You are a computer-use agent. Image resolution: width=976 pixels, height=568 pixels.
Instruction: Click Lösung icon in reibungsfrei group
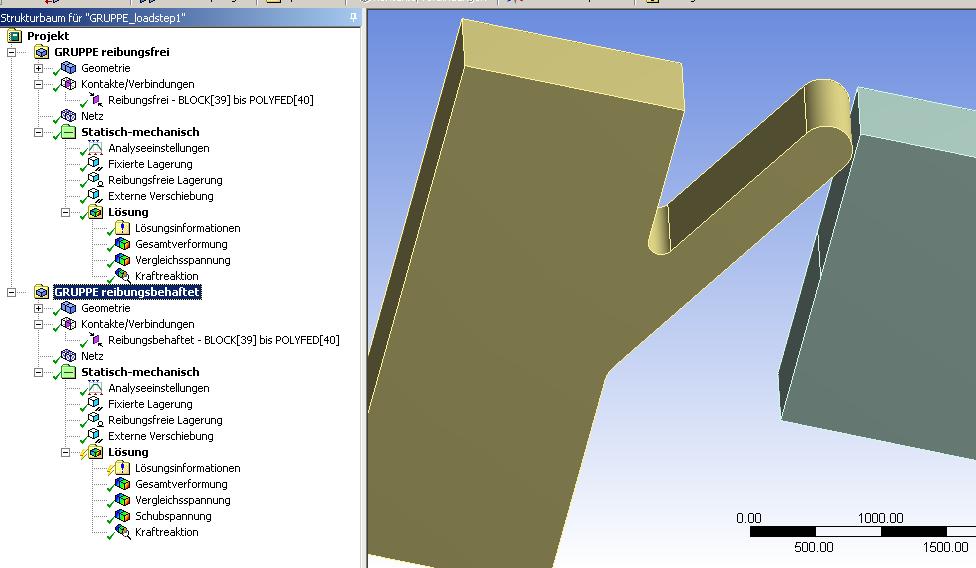tap(95, 212)
